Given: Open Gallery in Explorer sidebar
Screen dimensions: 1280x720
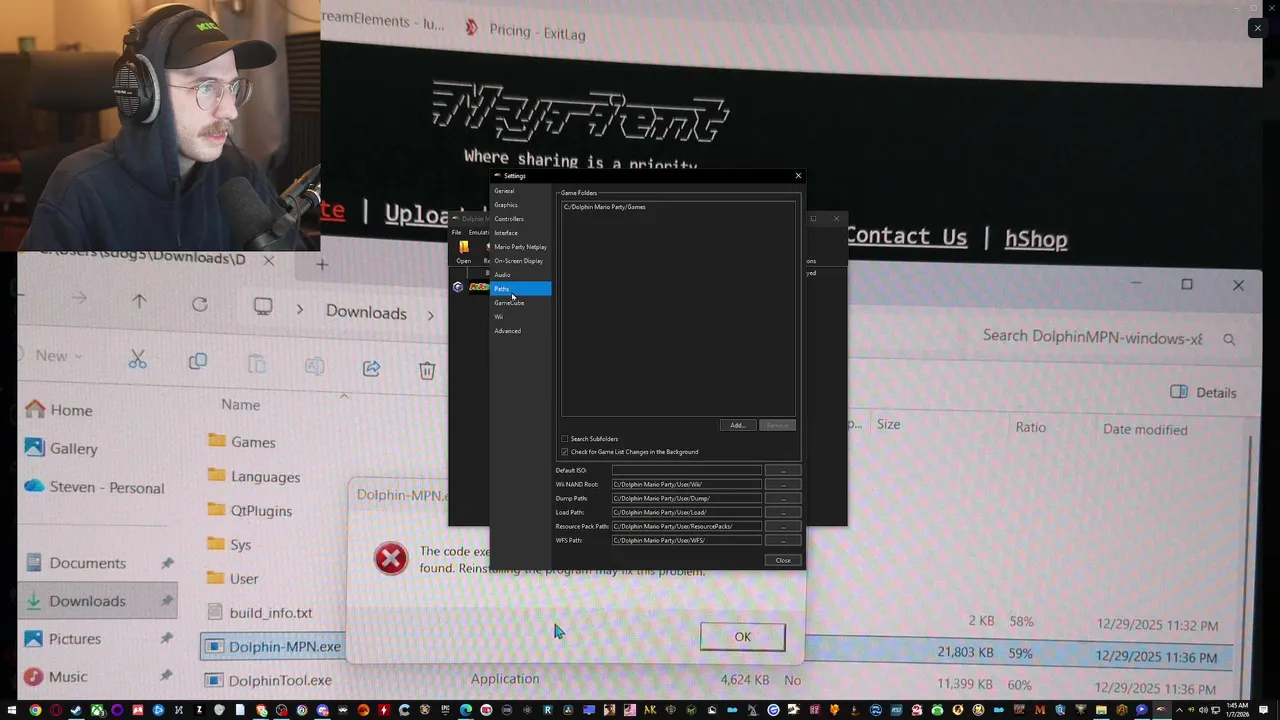Looking at the screenshot, I should click(62, 448).
